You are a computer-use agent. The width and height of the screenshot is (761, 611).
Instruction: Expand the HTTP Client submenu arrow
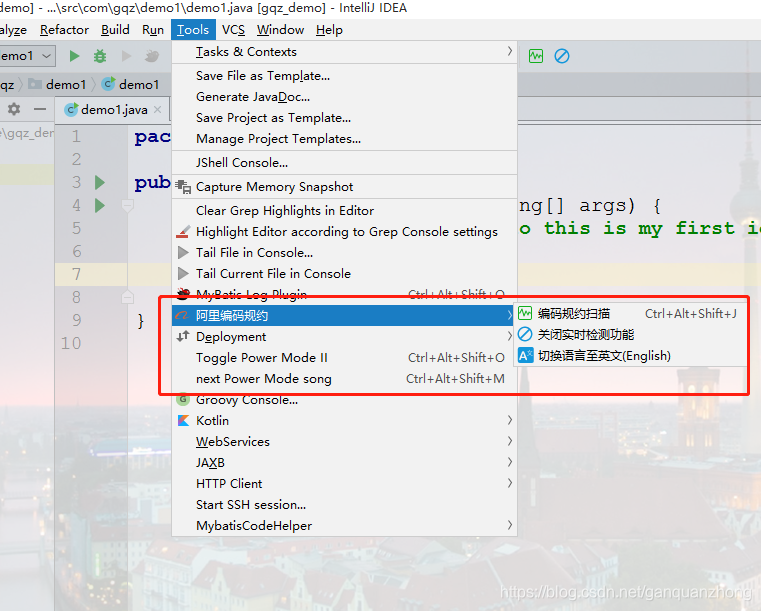point(509,483)
